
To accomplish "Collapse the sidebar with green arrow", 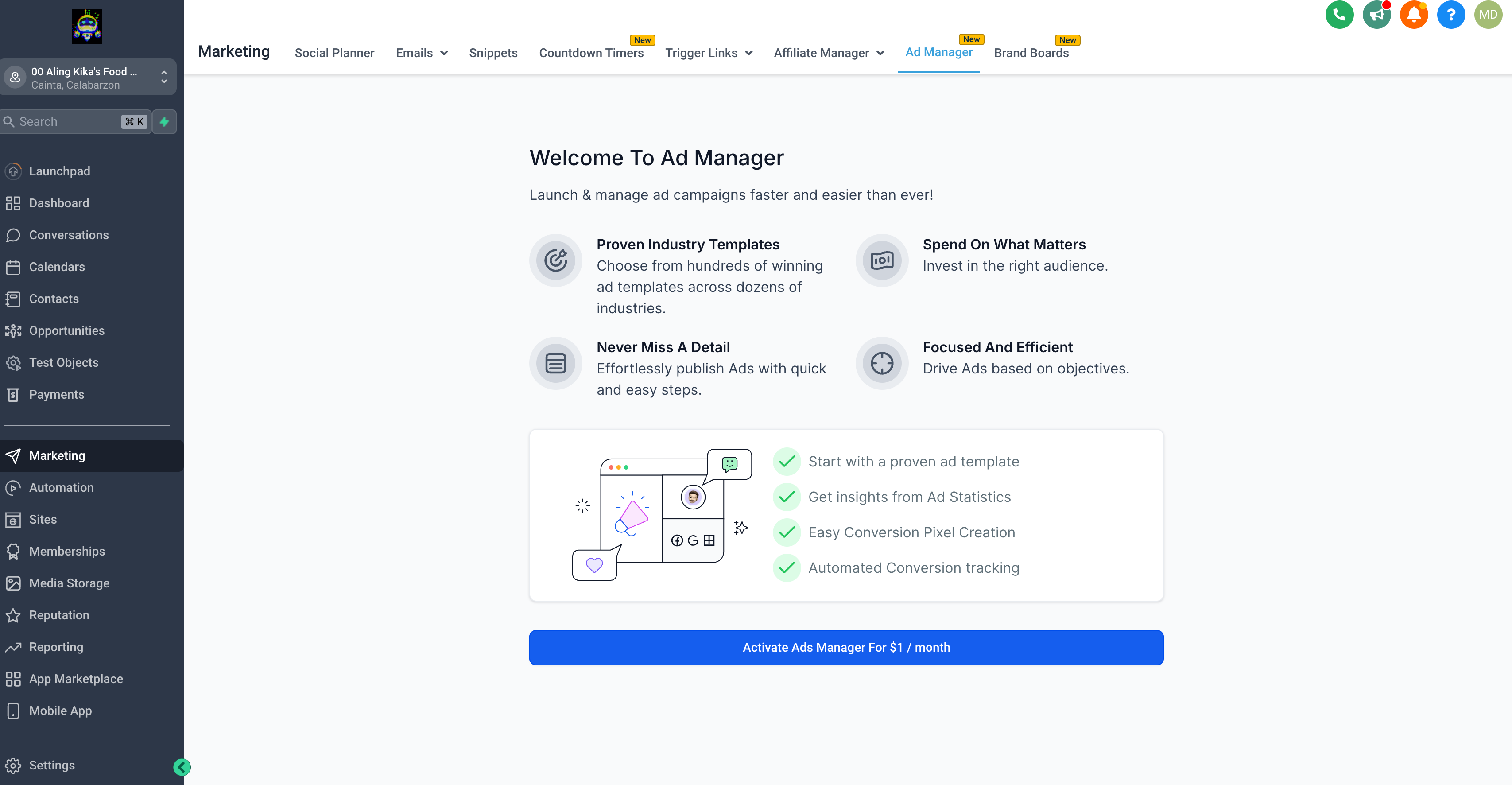I will [x=182, y=767].
